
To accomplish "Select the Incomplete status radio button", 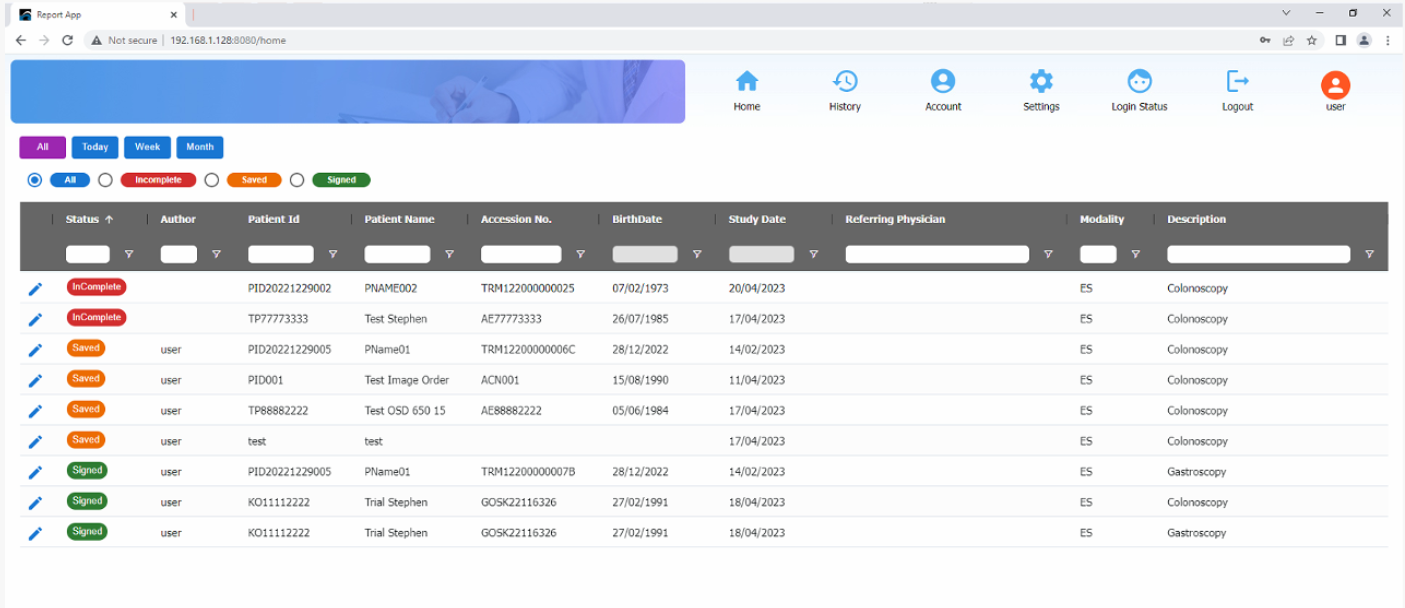I will pyautogui.click(x=105, y=180).
